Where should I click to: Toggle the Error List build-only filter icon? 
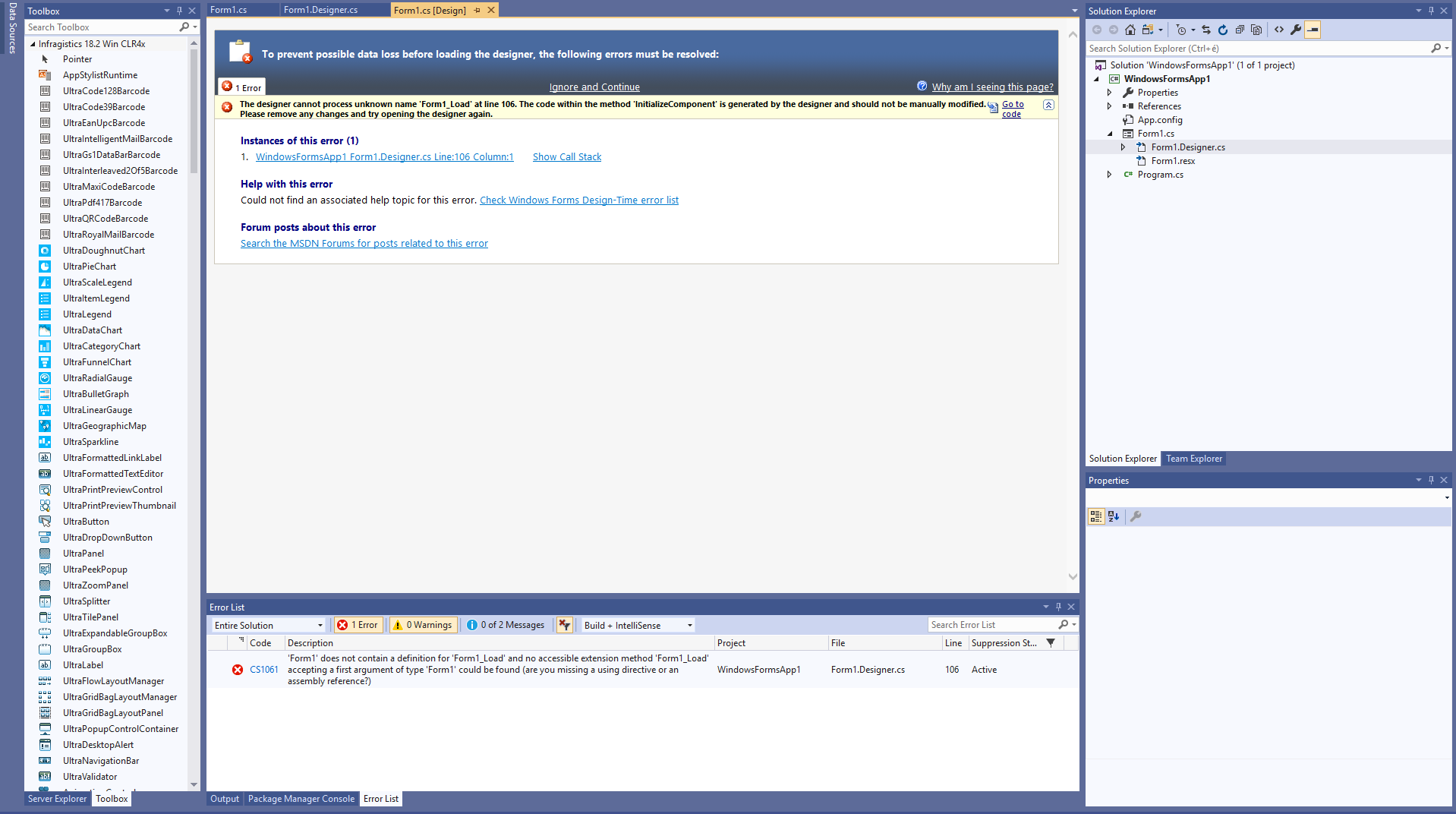click(564, 625)
